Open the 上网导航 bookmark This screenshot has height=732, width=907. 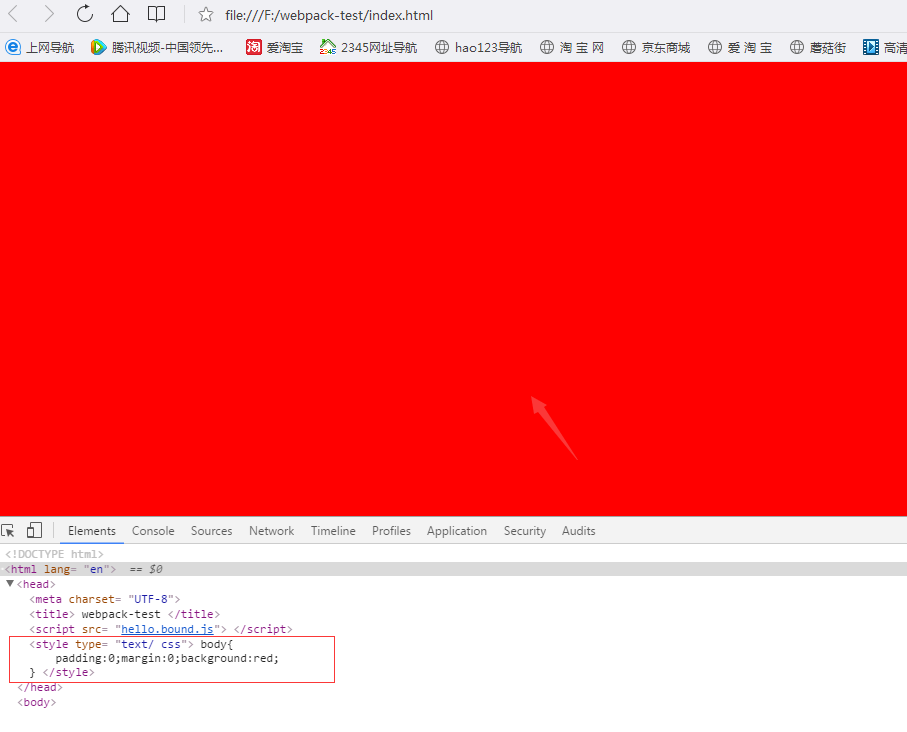click(39, 47)
